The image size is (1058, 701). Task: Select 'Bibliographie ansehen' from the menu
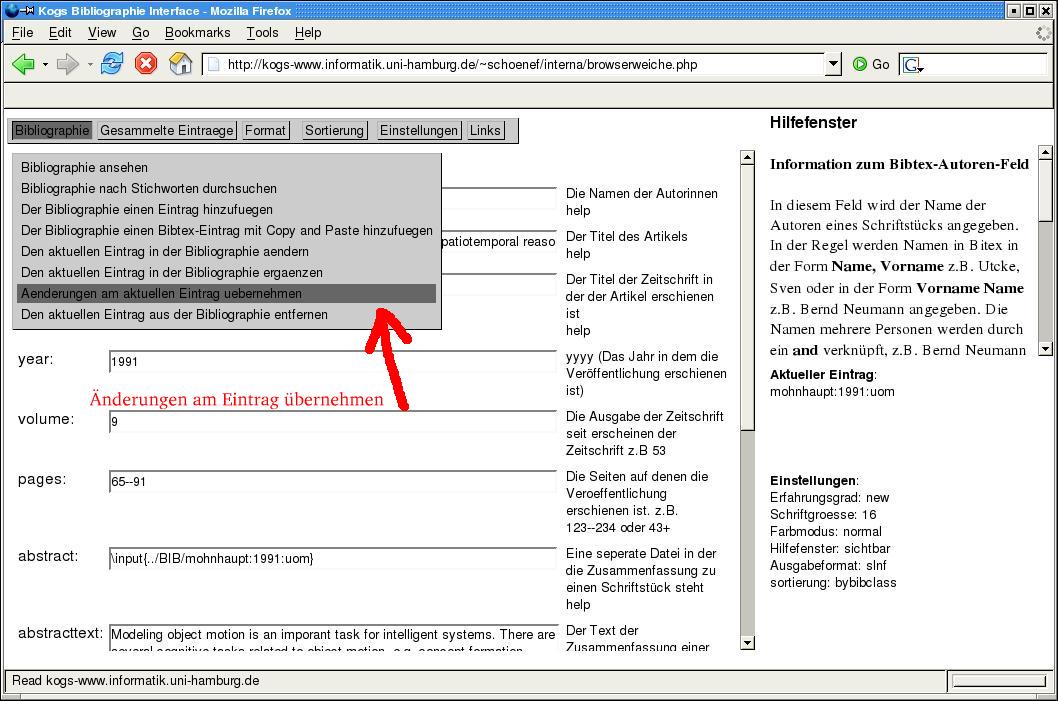click(x=226, y=167)
